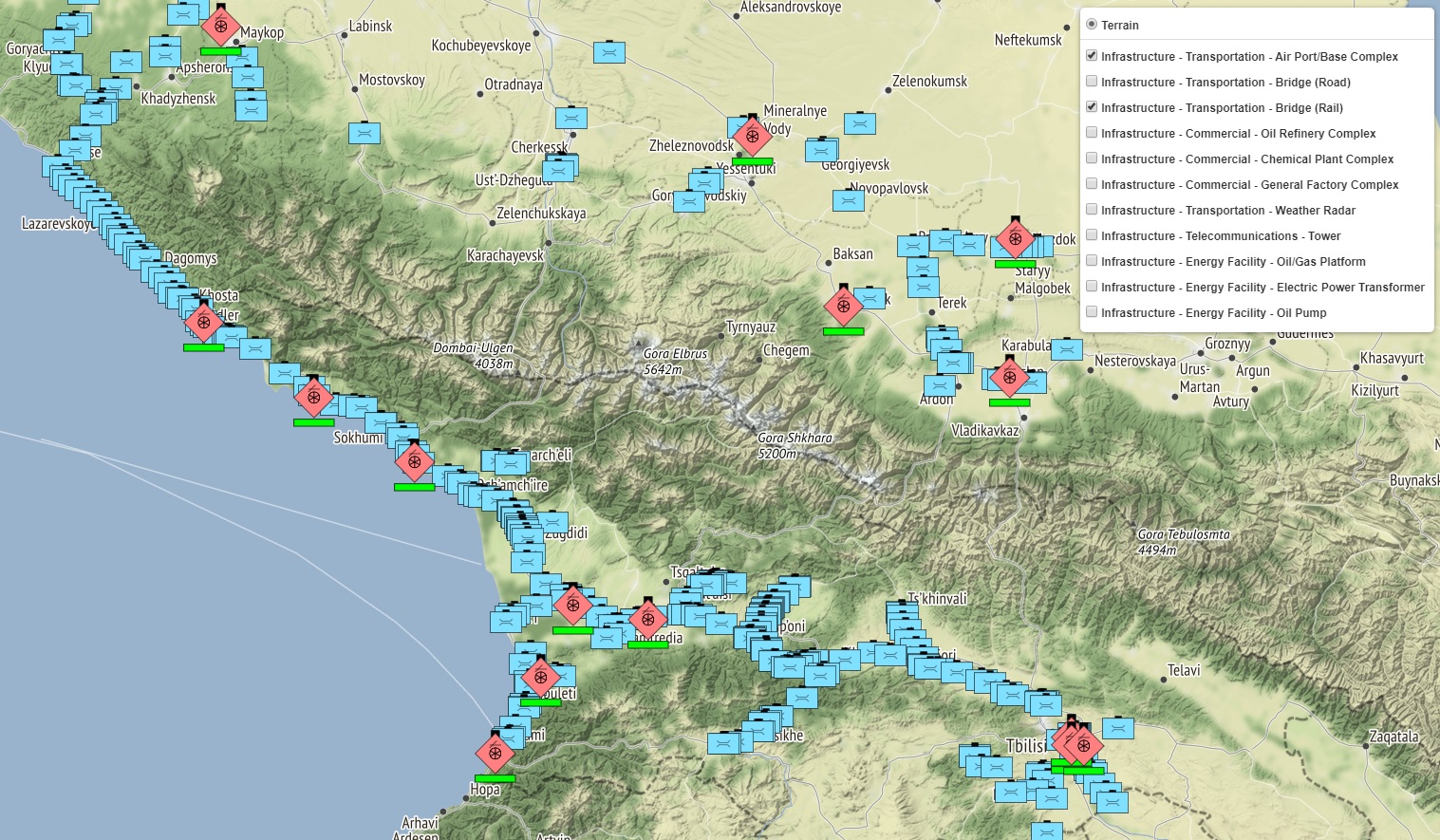Click airport marker northwest of Sokhumi
The image size is (1440, 840).
(313, 397)
